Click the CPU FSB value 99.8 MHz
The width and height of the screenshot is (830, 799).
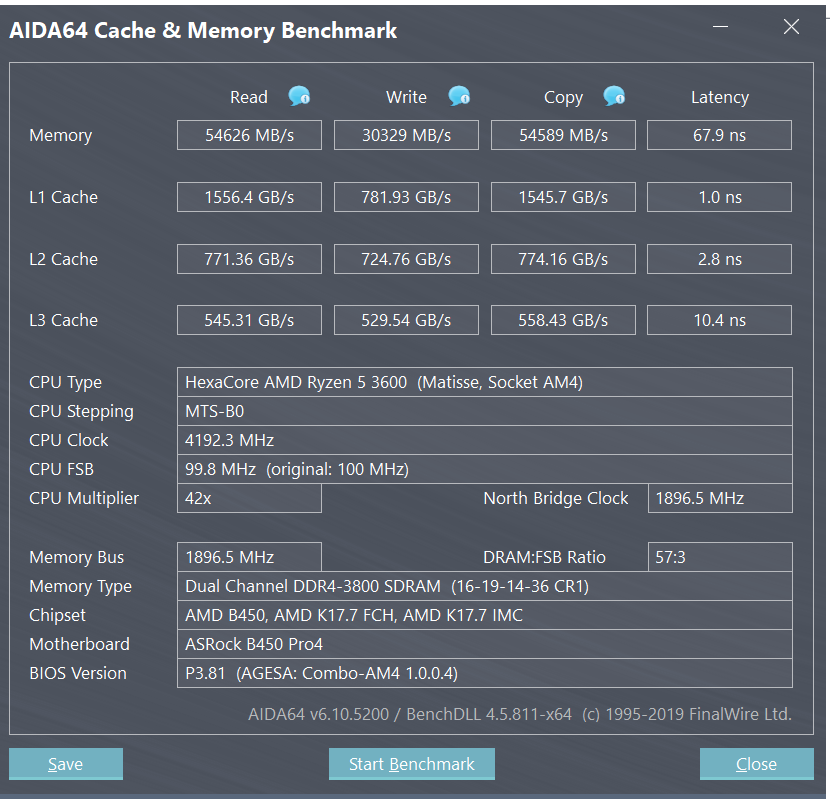[x=485, y=469]
